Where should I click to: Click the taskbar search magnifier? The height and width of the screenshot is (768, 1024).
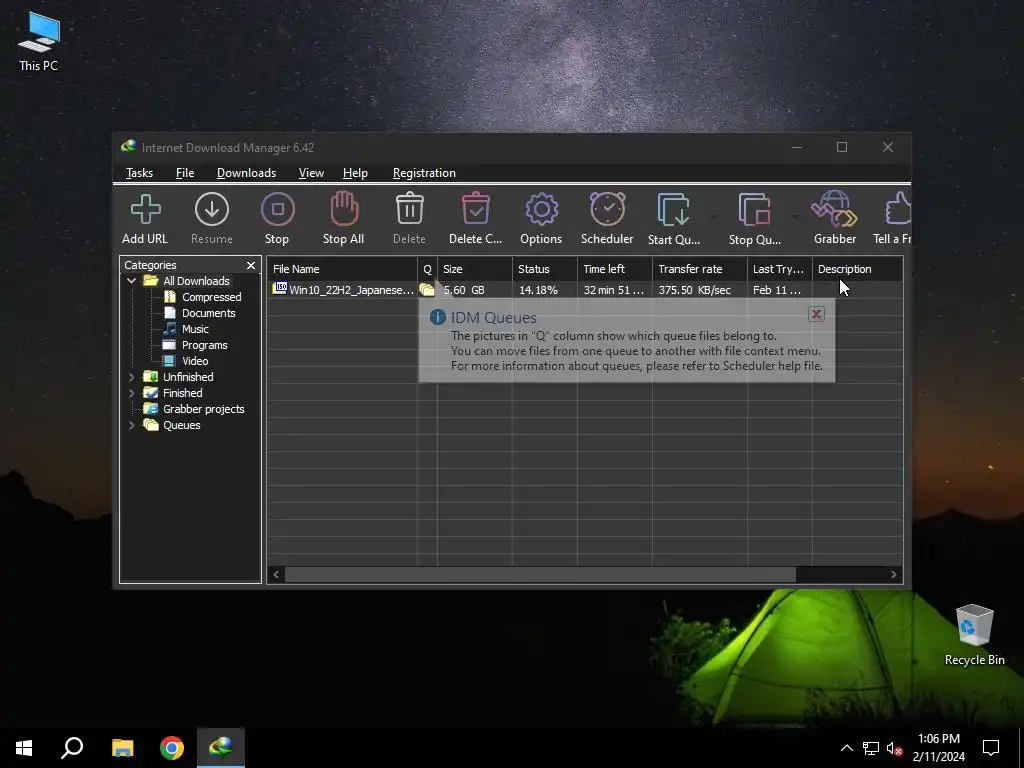click(72, 748)
